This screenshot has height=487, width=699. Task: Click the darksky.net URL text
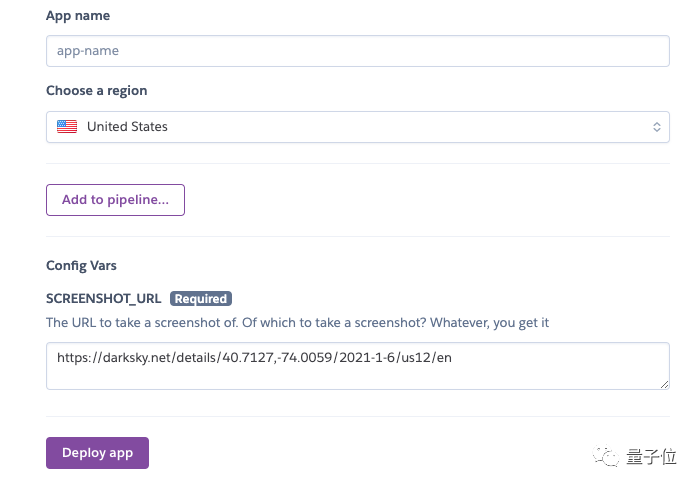pos(255,357)
